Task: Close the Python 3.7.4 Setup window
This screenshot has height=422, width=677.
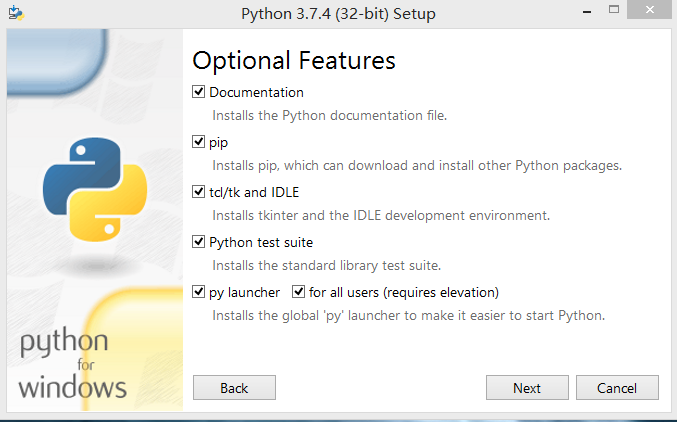Action: tap(650, 10)
